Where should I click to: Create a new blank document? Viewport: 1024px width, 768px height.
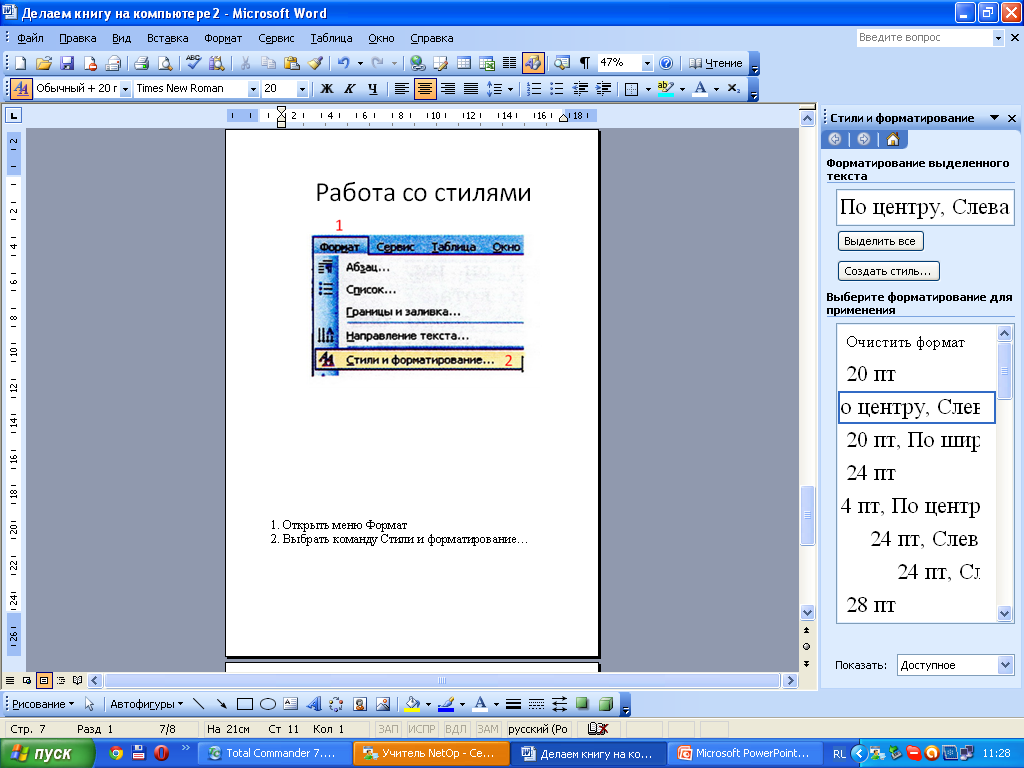tap(20, 63)
